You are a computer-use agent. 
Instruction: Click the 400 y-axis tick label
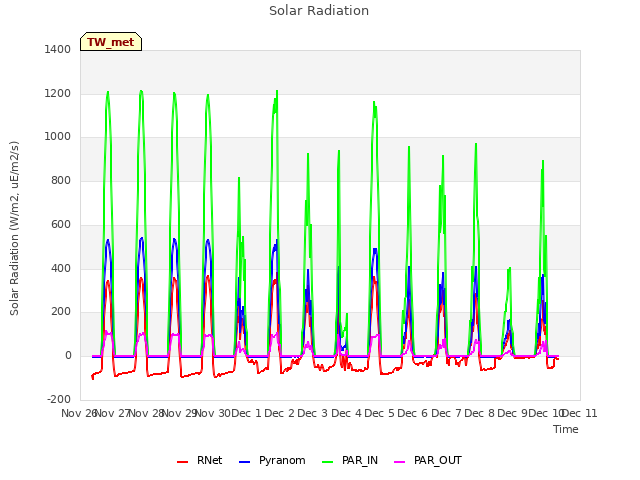(x=61, y=269)
